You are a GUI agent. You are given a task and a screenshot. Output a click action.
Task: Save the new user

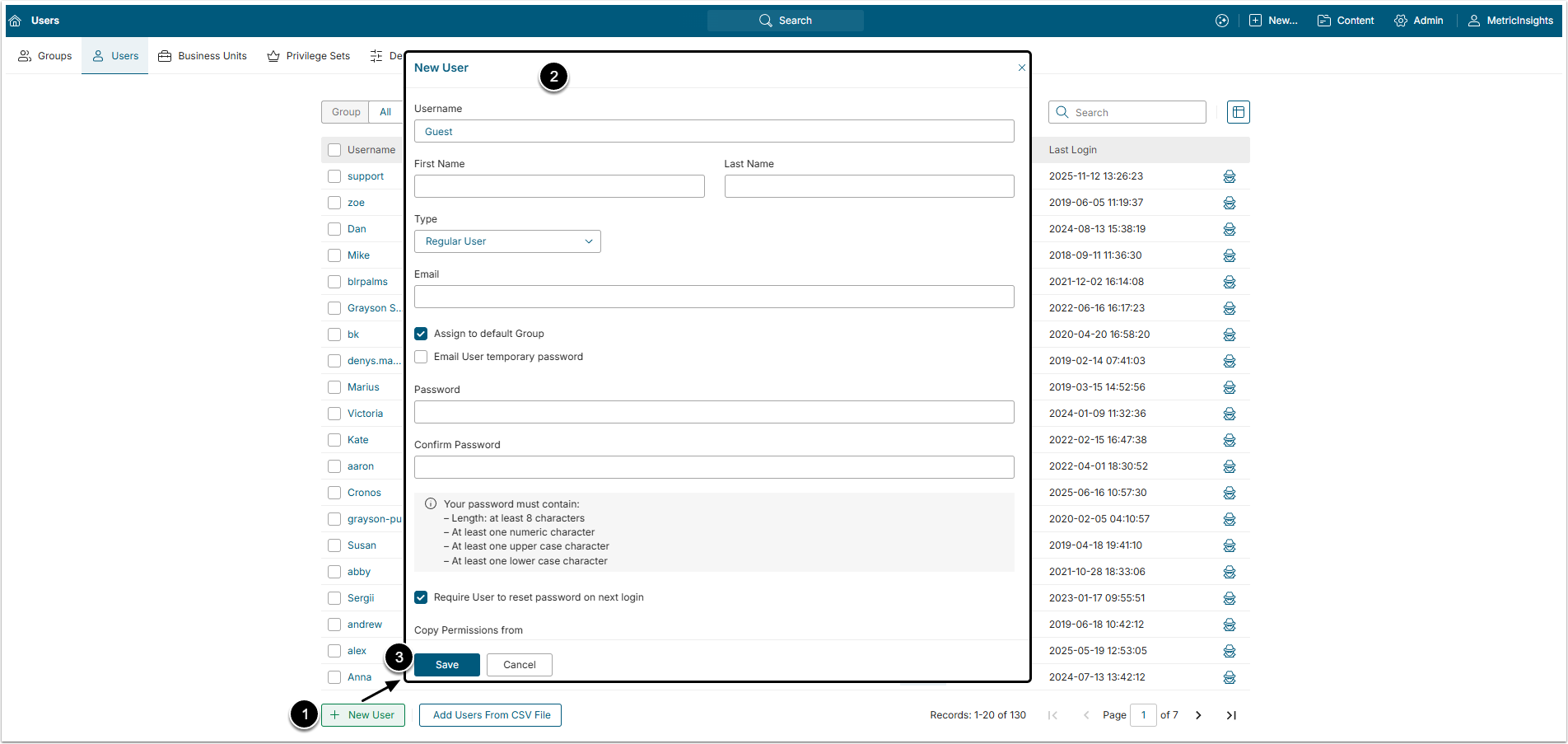click(446, 665)
